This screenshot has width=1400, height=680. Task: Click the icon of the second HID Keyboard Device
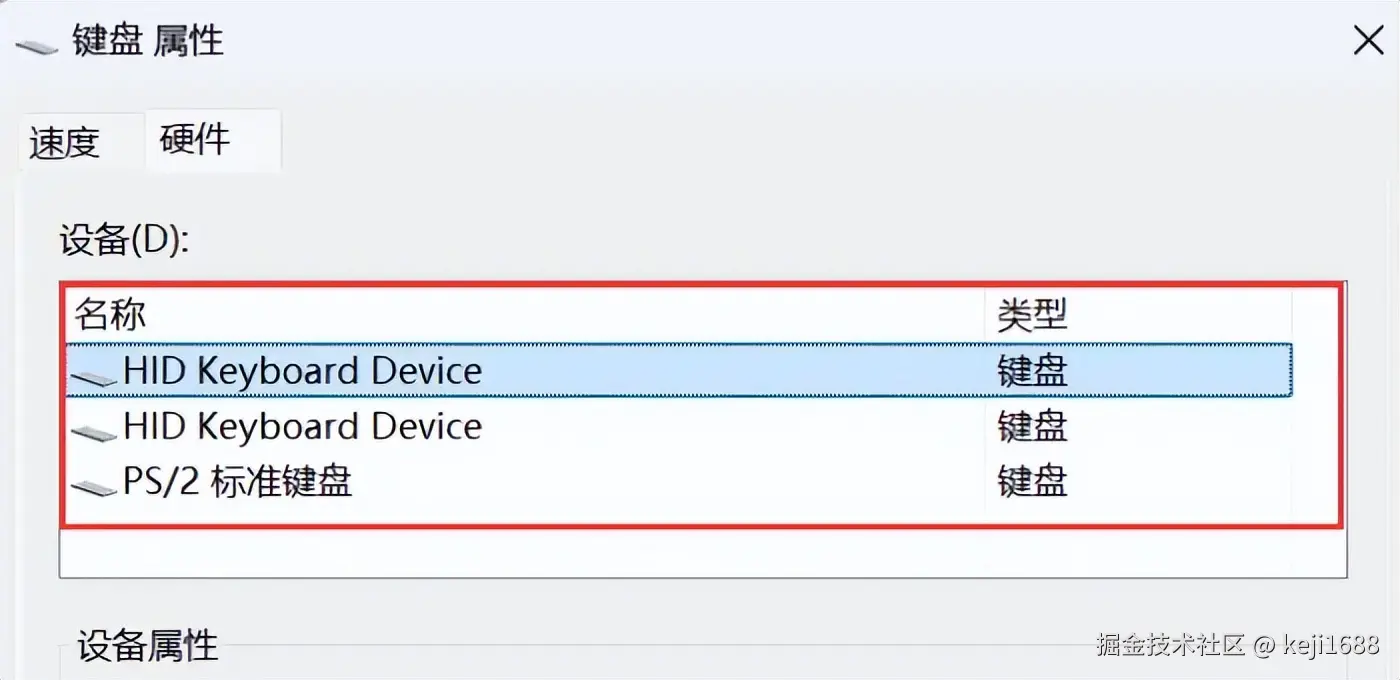(95, 430)
